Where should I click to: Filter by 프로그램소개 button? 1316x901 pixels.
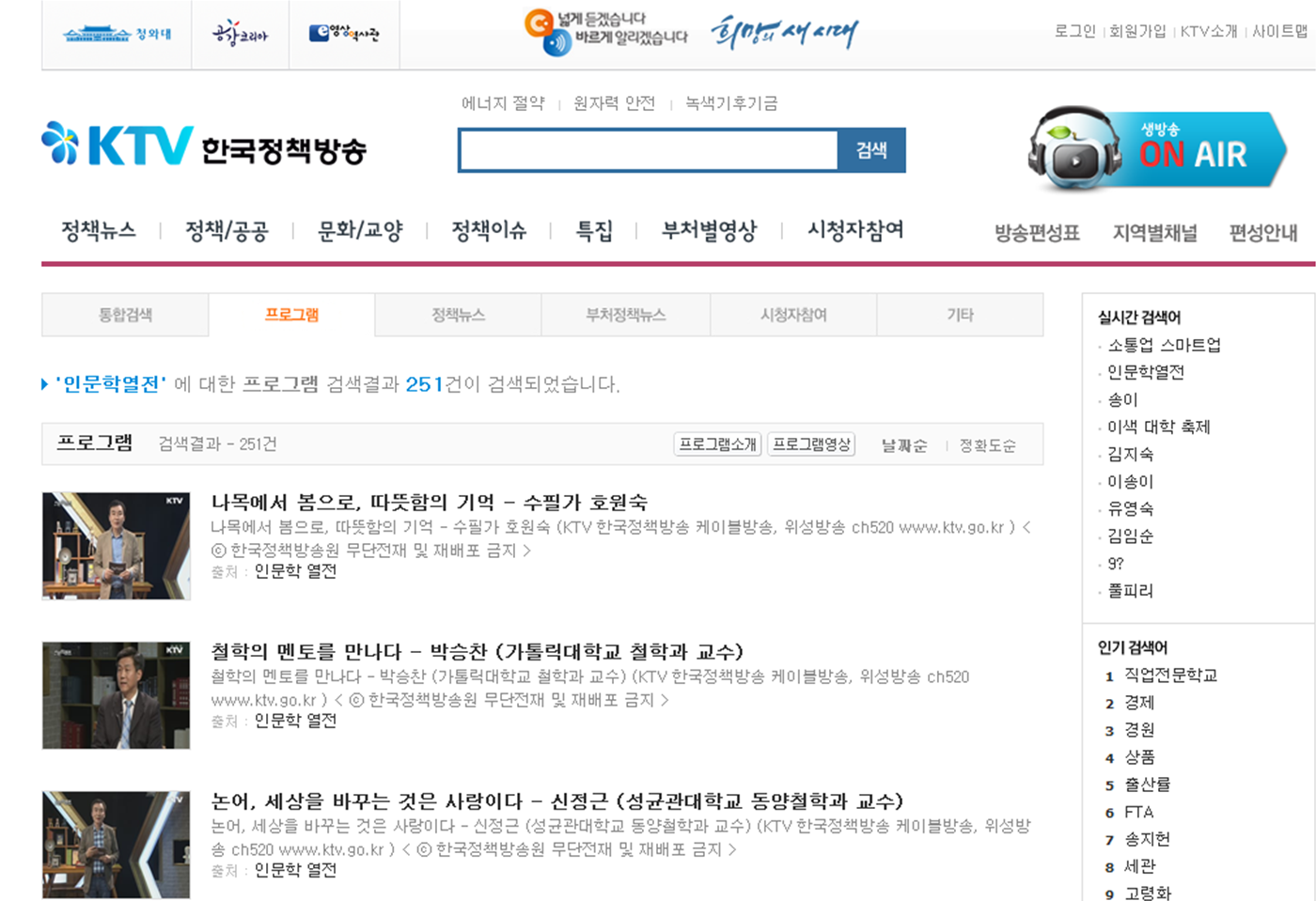tap(718, 444)
